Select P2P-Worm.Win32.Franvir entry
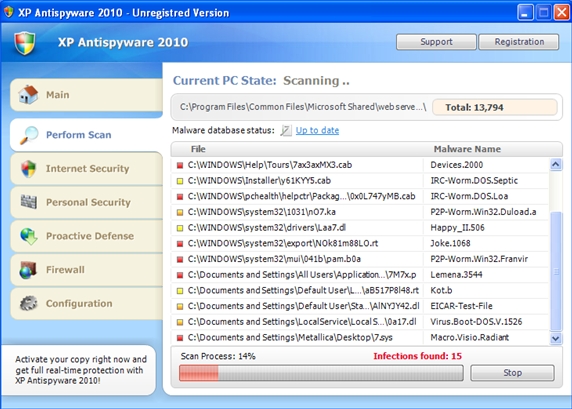572x409 pixels. click(x=479, y=259)
